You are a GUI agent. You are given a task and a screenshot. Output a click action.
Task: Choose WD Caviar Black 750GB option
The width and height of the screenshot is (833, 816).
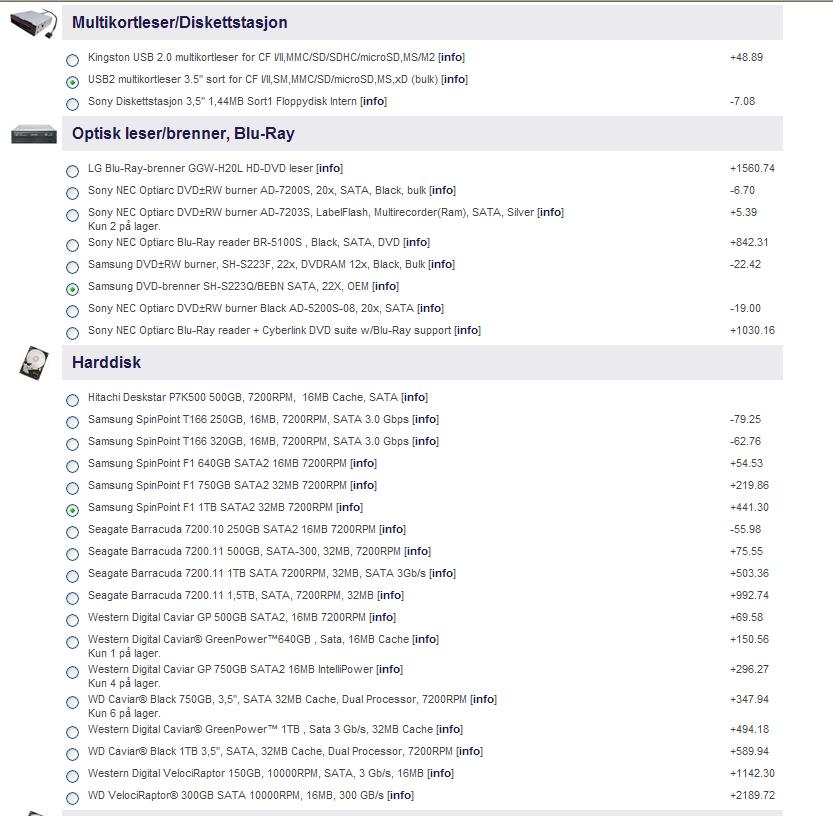72,702
